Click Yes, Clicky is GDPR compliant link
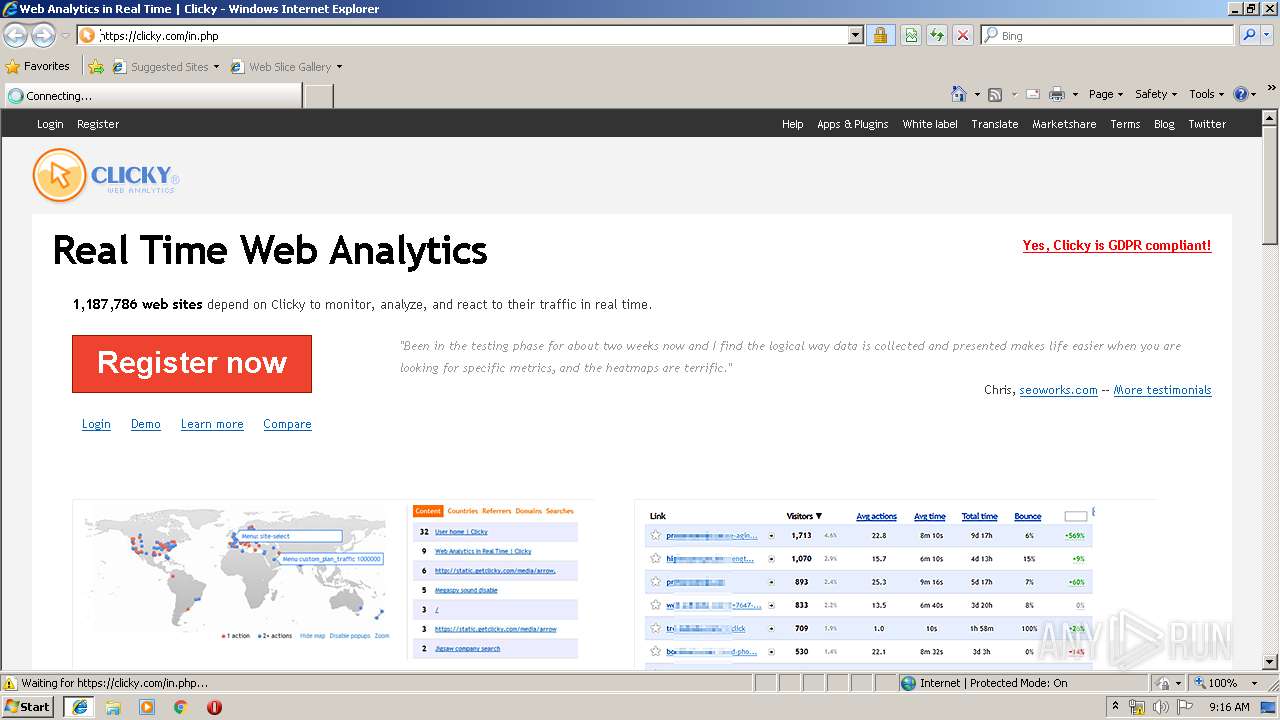The image size is (1280, 720). (x=1117, y=245)
